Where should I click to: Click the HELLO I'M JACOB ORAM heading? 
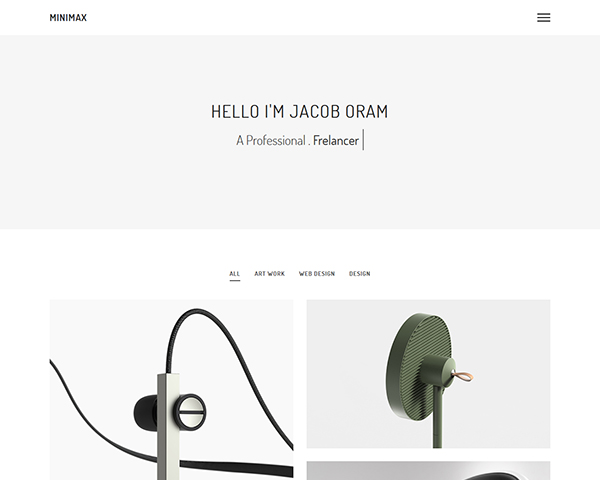[x=300, y=112]
